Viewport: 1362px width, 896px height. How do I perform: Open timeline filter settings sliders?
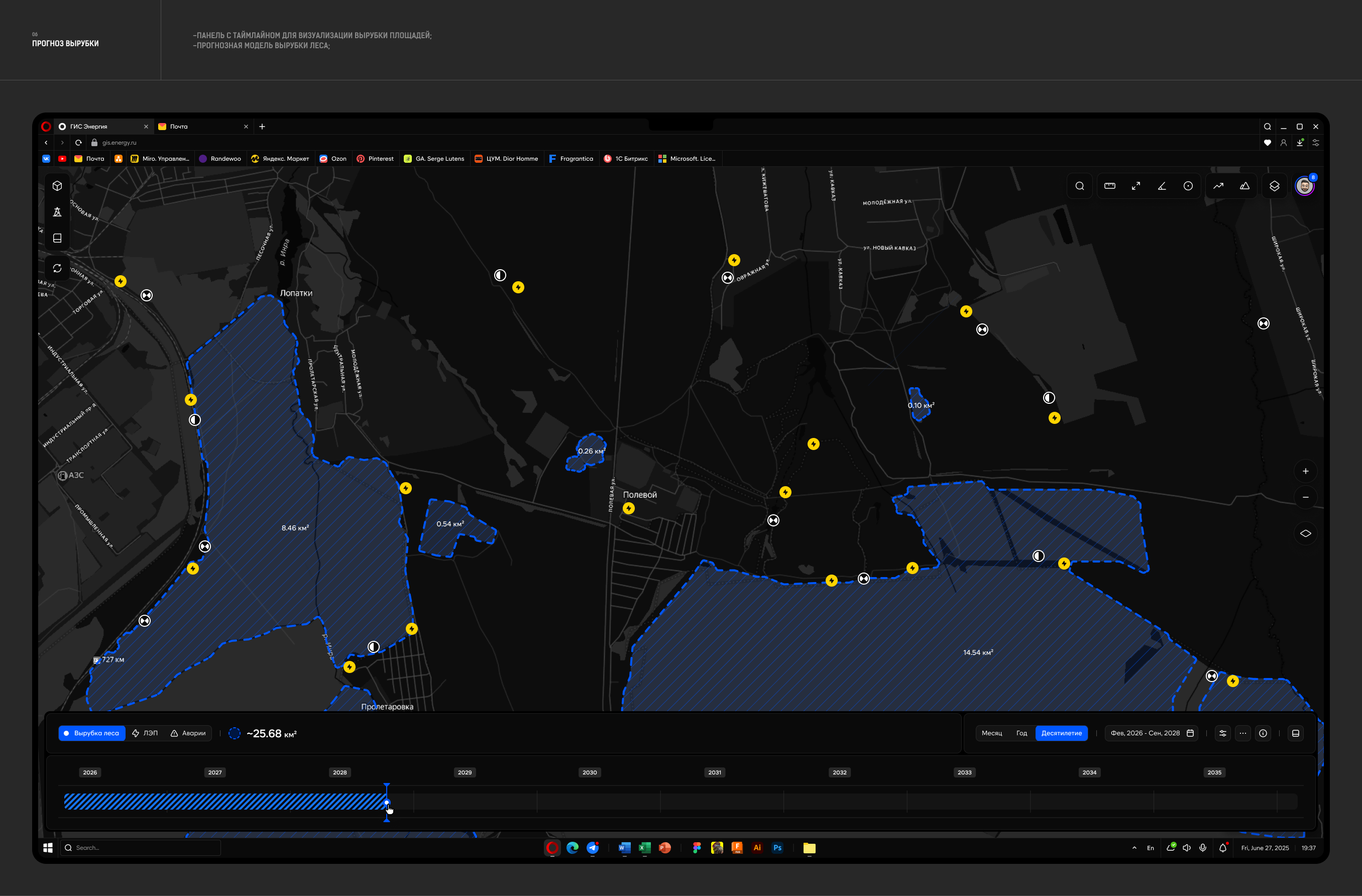(1222, 733)
